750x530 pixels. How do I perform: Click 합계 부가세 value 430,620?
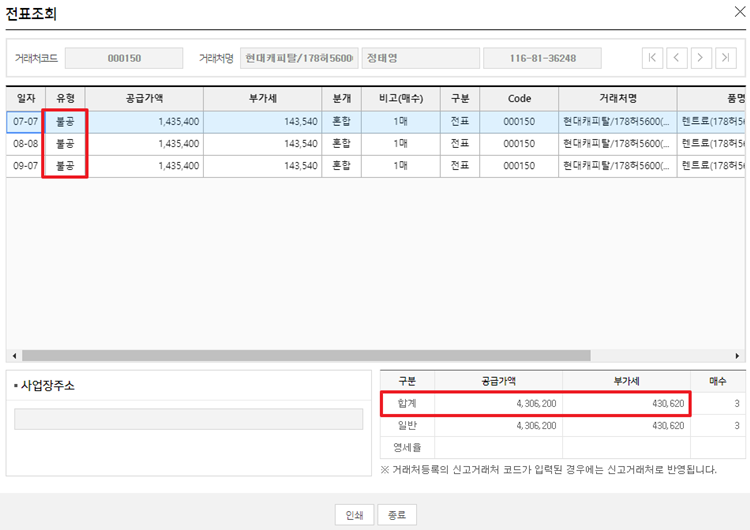(x=668, y=403)
